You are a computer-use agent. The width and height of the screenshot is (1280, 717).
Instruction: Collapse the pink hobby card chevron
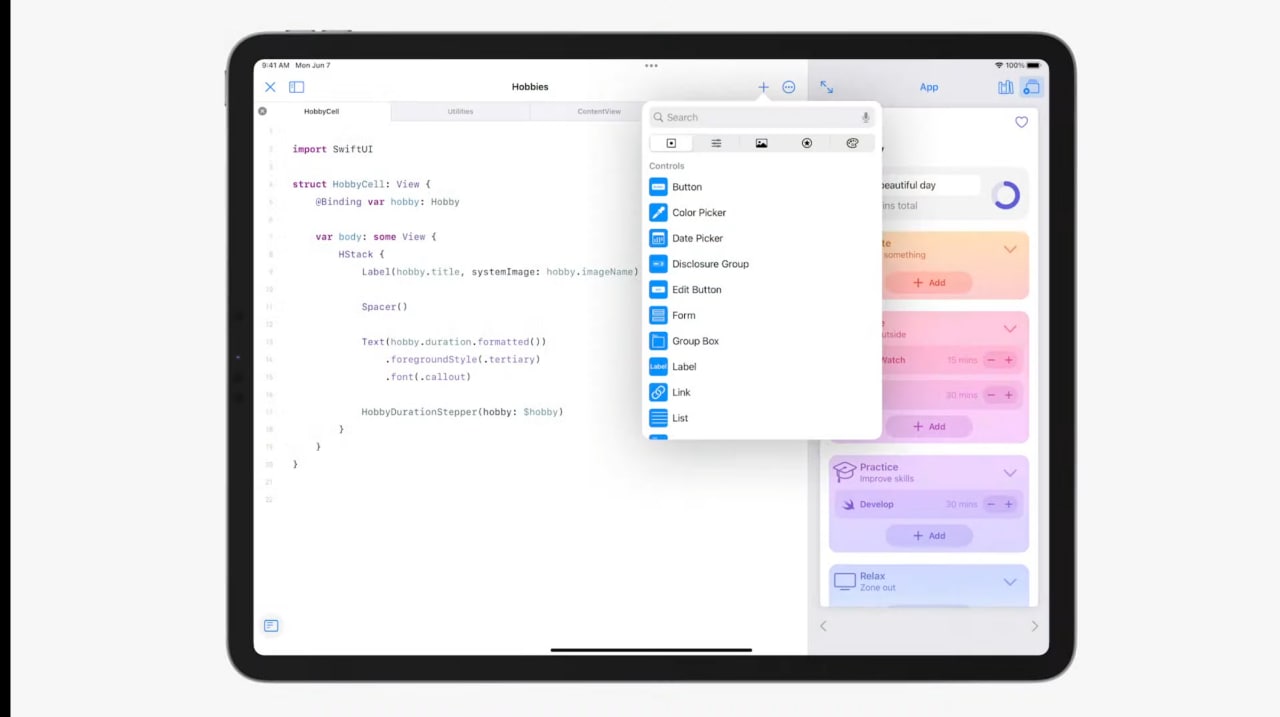click(1010, 329)
